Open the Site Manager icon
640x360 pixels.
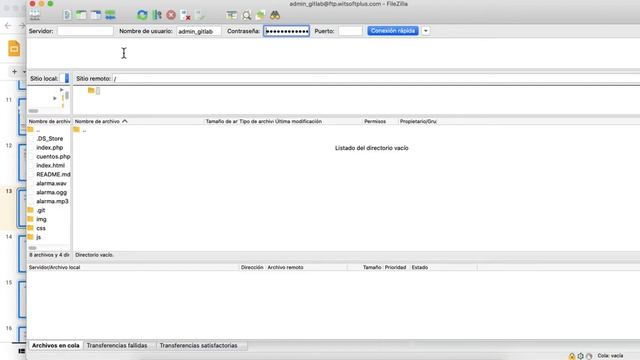[35, 15]
